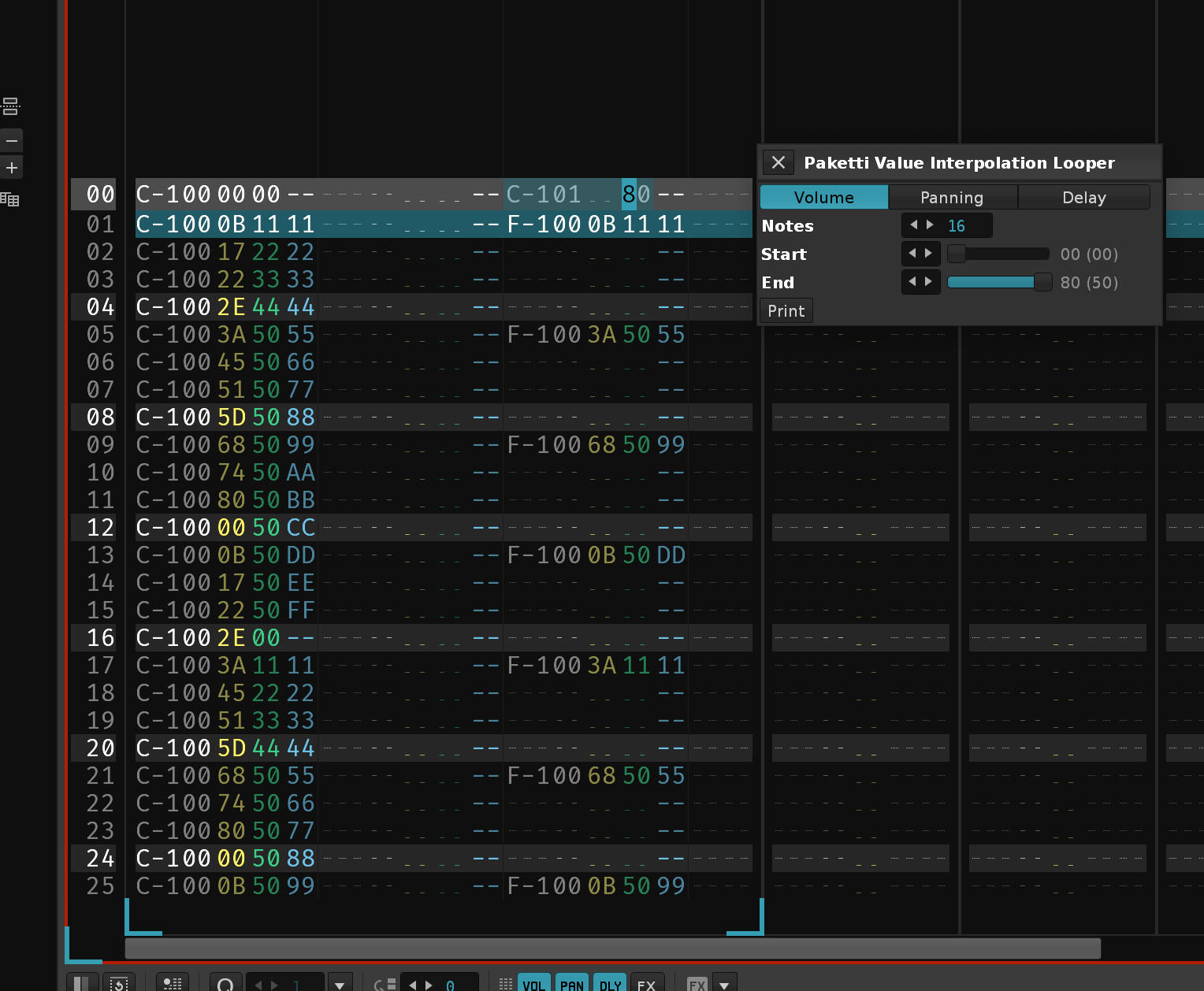
Task: Click the pattern matrix grid icon
Action: click(10, 199)
